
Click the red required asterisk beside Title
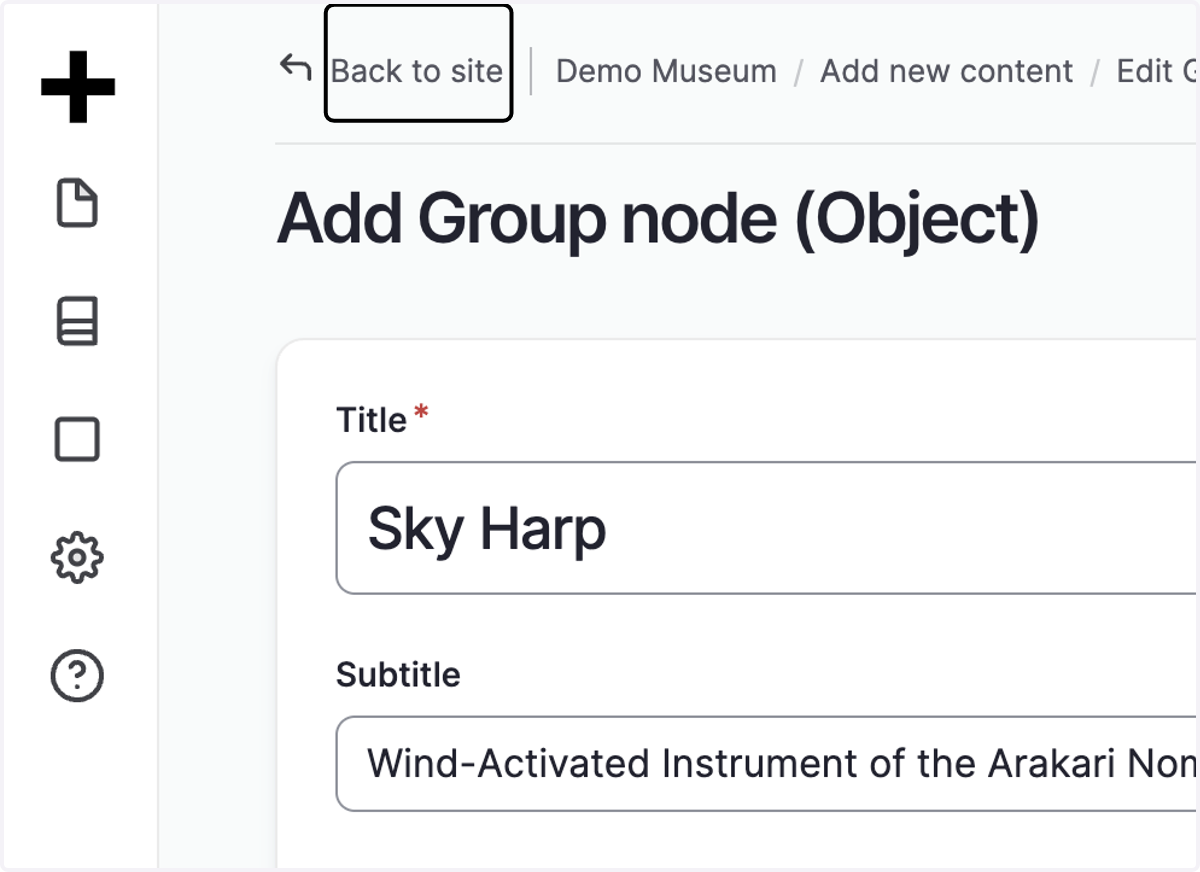pyautogui.click(x=421, y=413)
